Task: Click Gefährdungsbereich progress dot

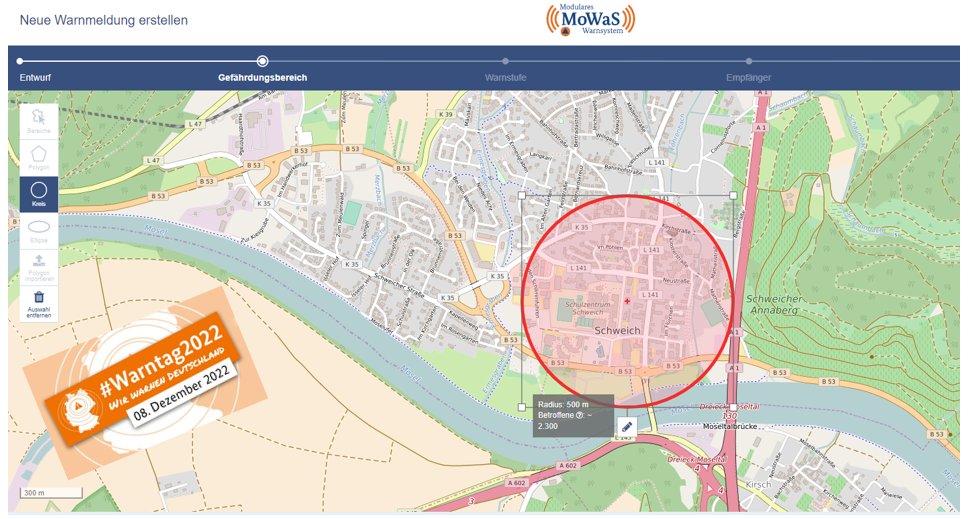Action: tap(262, 61)
